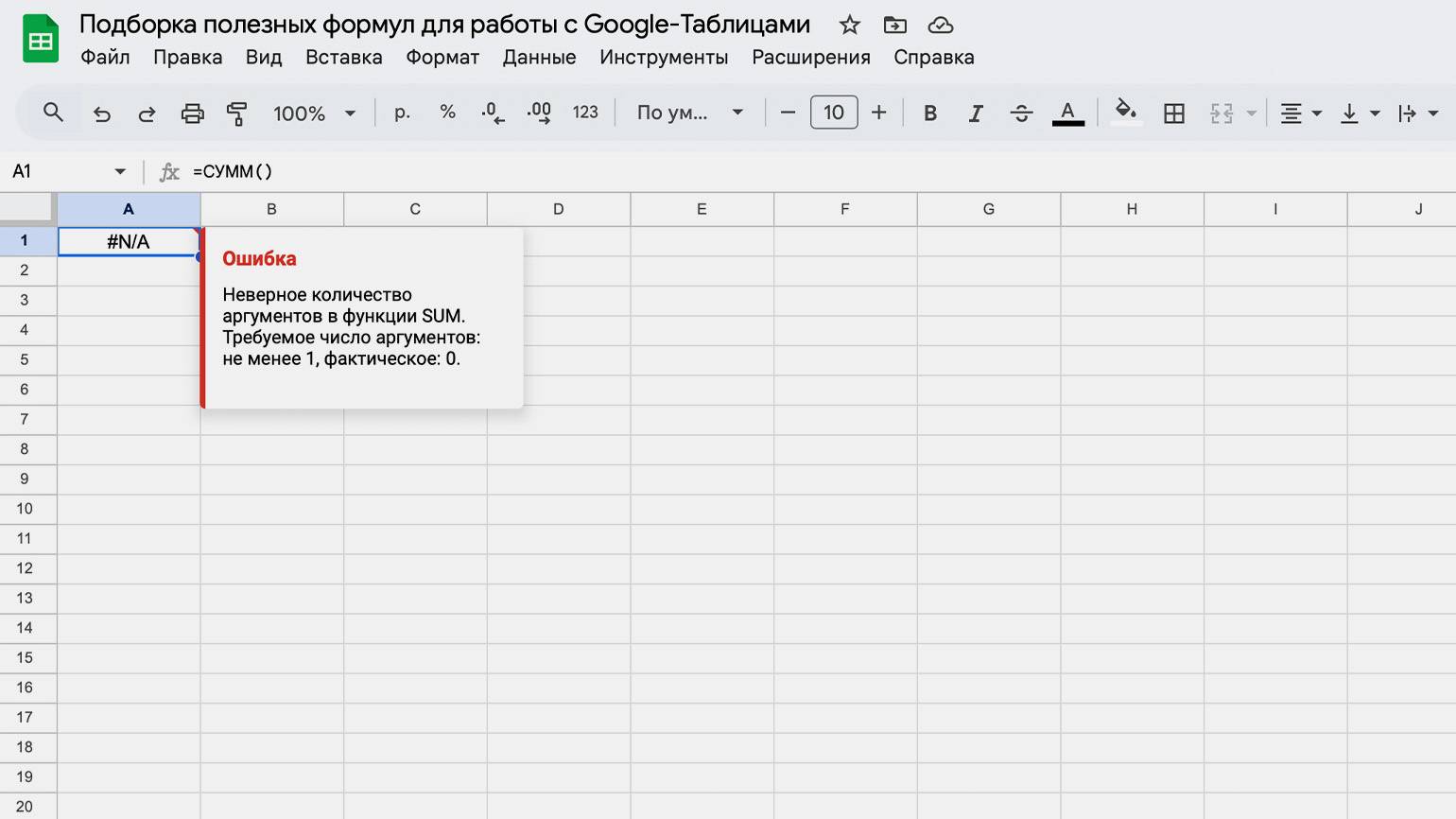Activate the paint format tool
1456x819 pixels.
(236, 113)
